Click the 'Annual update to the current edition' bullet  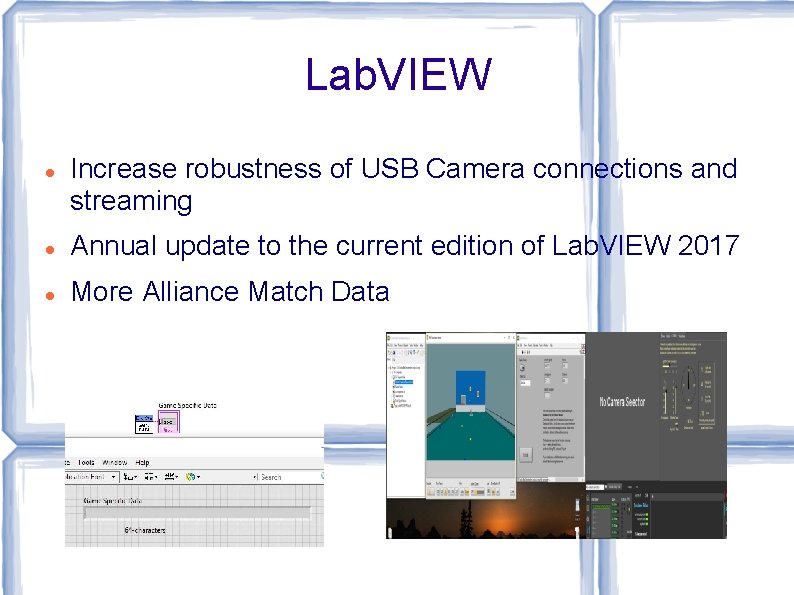pyautogui.click(x=405, y=246)
